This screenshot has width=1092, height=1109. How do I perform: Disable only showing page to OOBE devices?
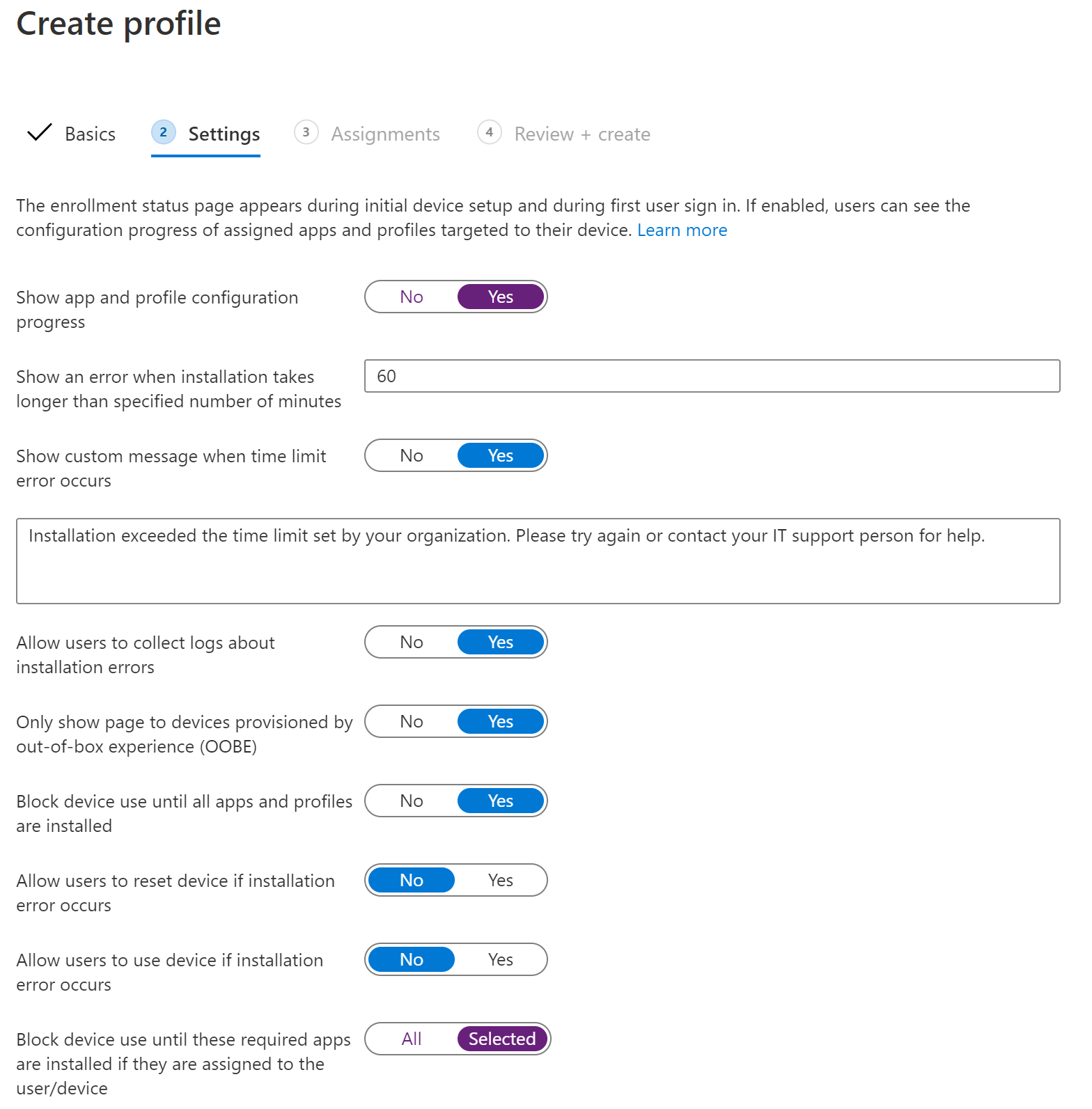pos(411,721)
